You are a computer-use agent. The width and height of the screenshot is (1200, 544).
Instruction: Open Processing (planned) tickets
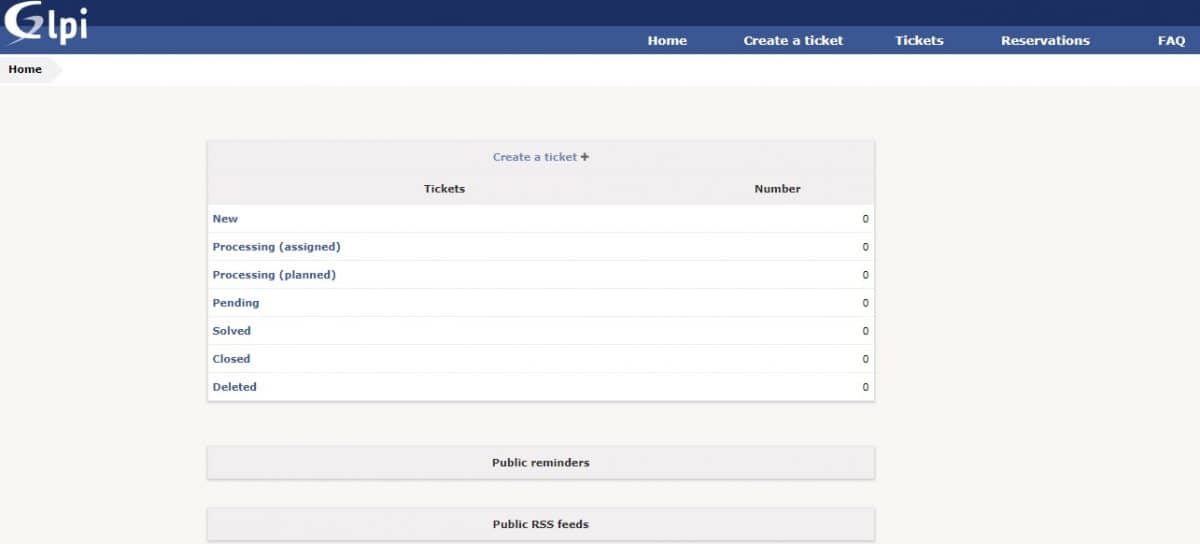274,275
